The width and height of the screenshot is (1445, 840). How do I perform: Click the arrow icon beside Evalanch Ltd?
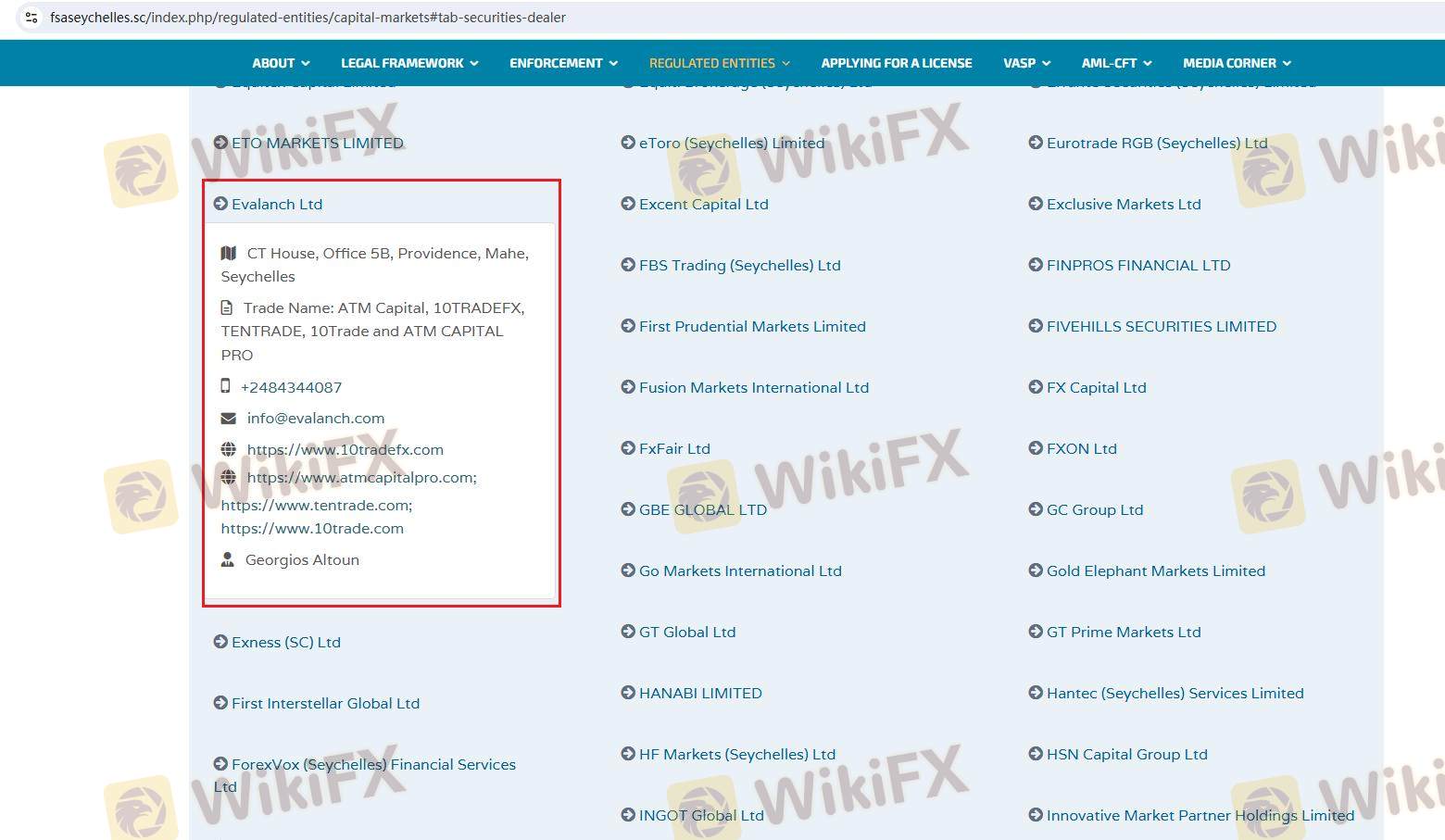(x=220, y=204)
